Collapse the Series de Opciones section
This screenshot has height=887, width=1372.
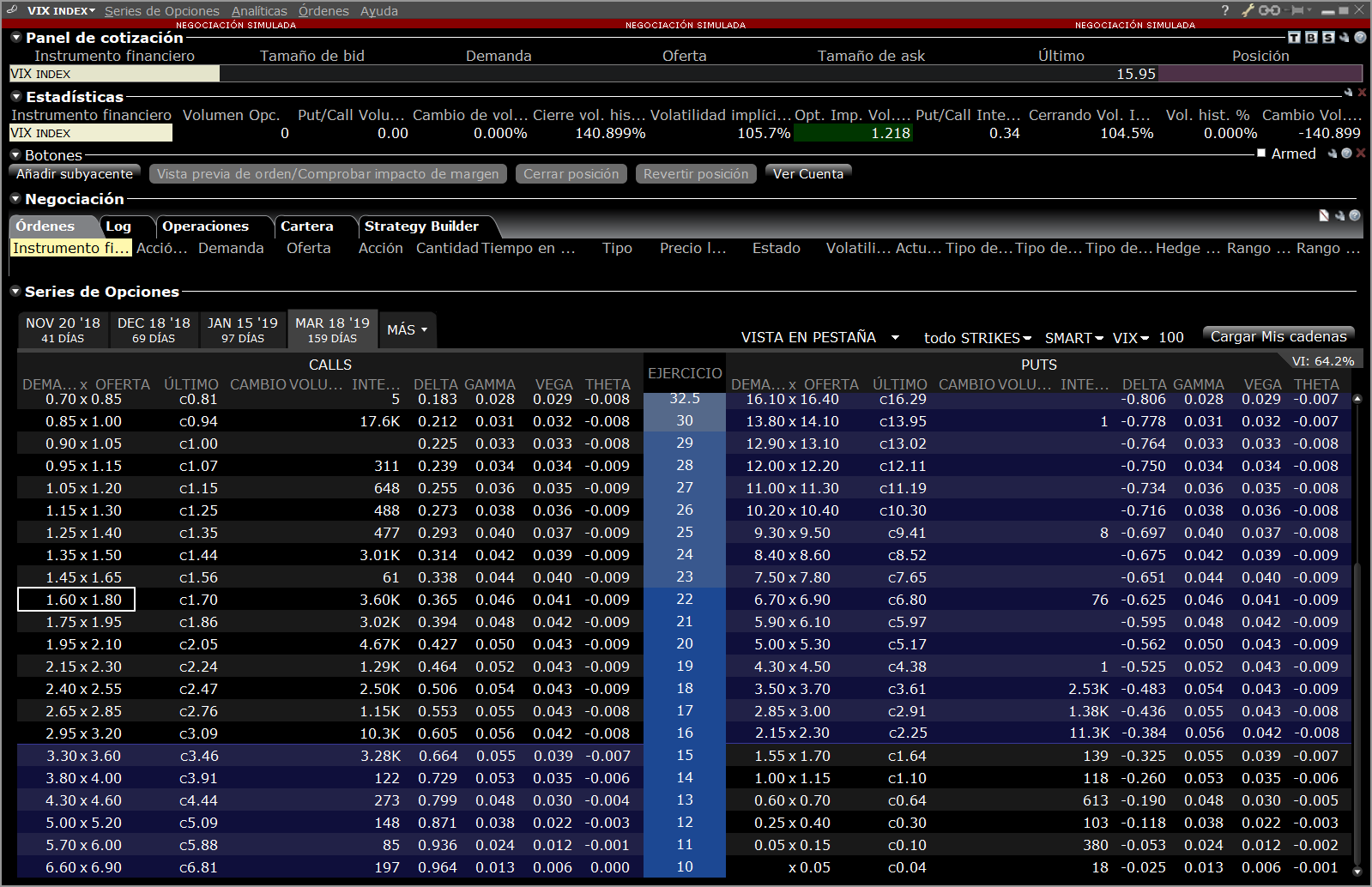coord(15,291)
